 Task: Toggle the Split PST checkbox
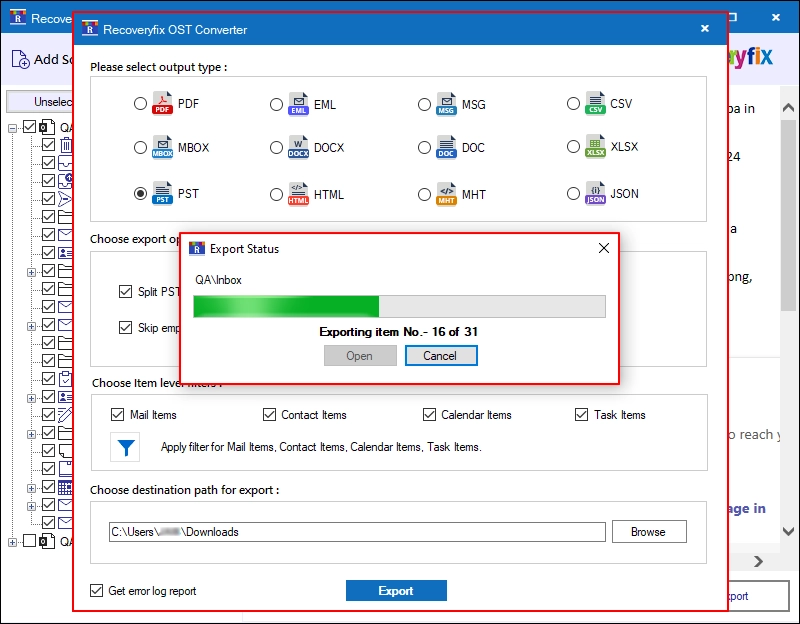pos(125,291)
